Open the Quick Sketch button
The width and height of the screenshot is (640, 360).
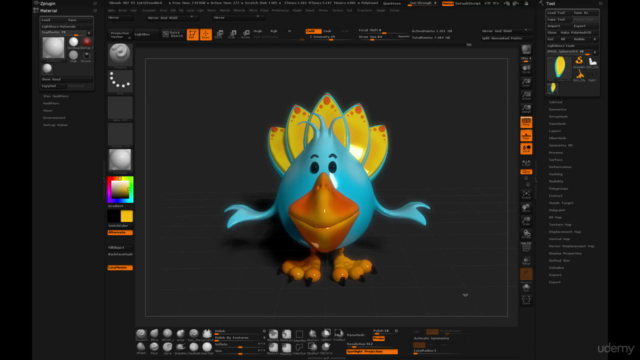tap(173, 34)
